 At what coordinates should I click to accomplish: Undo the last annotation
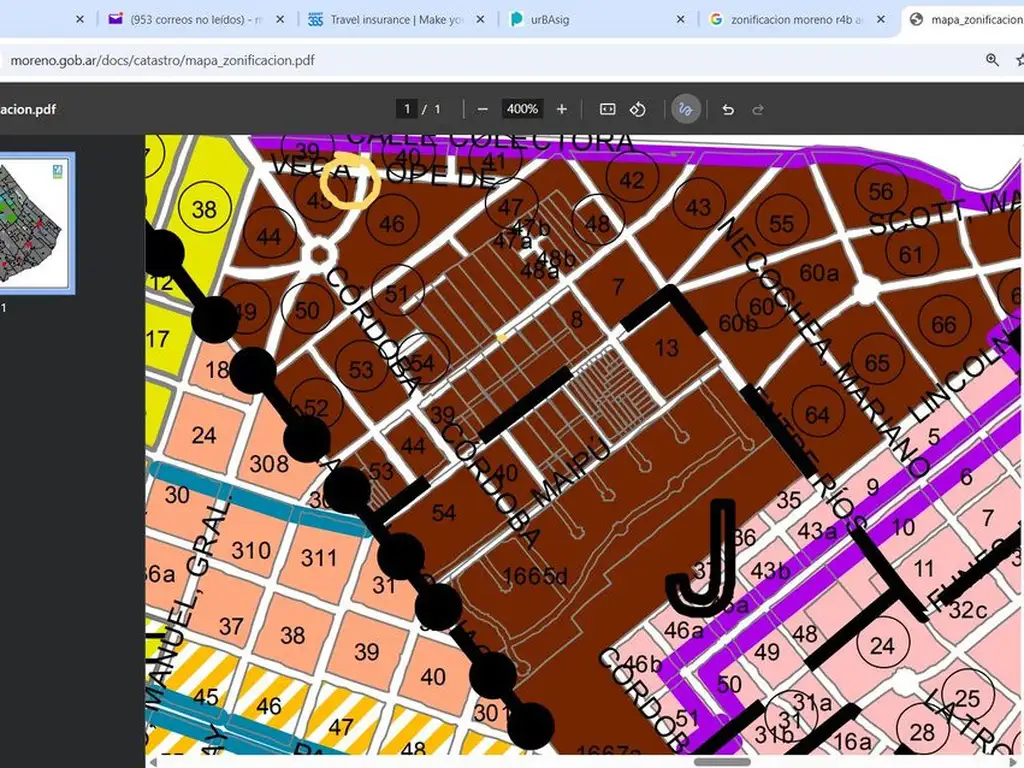(x=728, y=109)
